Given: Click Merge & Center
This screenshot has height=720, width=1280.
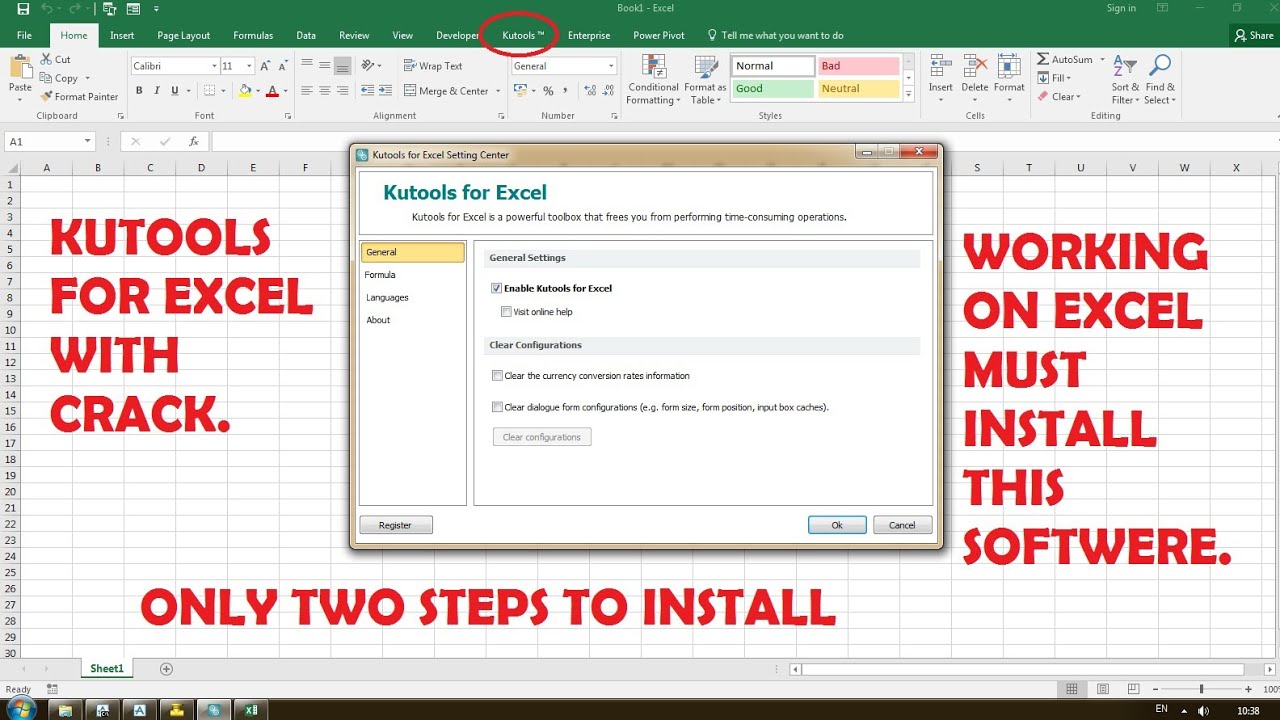Looking at the screenshot, I should [x=446, y=91].
